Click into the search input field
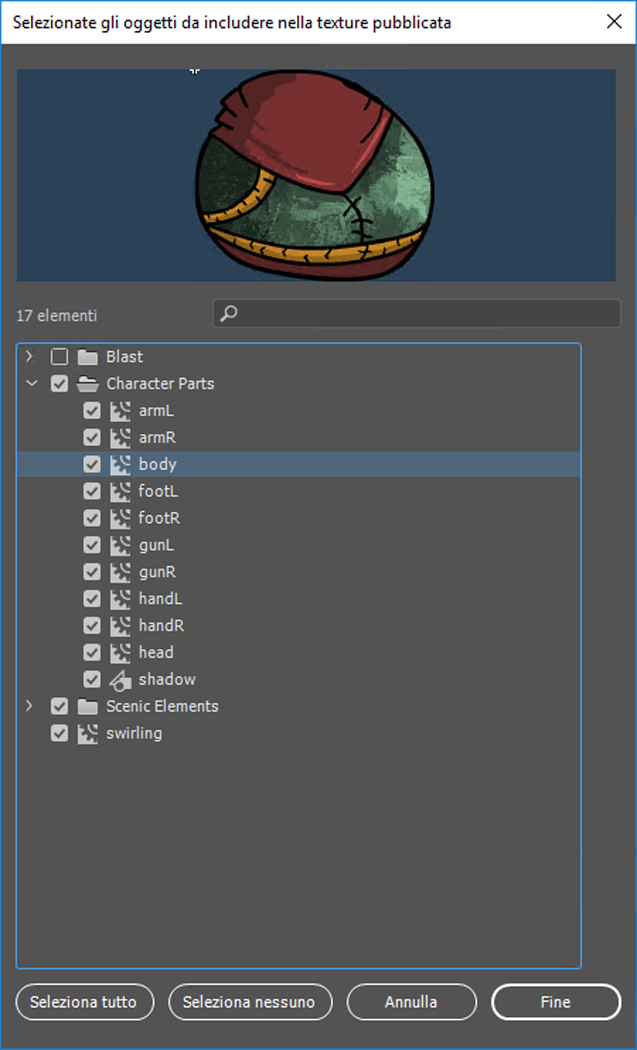Image resolution: width=637 pixels, height=1050 pixels. click(x=417, y=313)
